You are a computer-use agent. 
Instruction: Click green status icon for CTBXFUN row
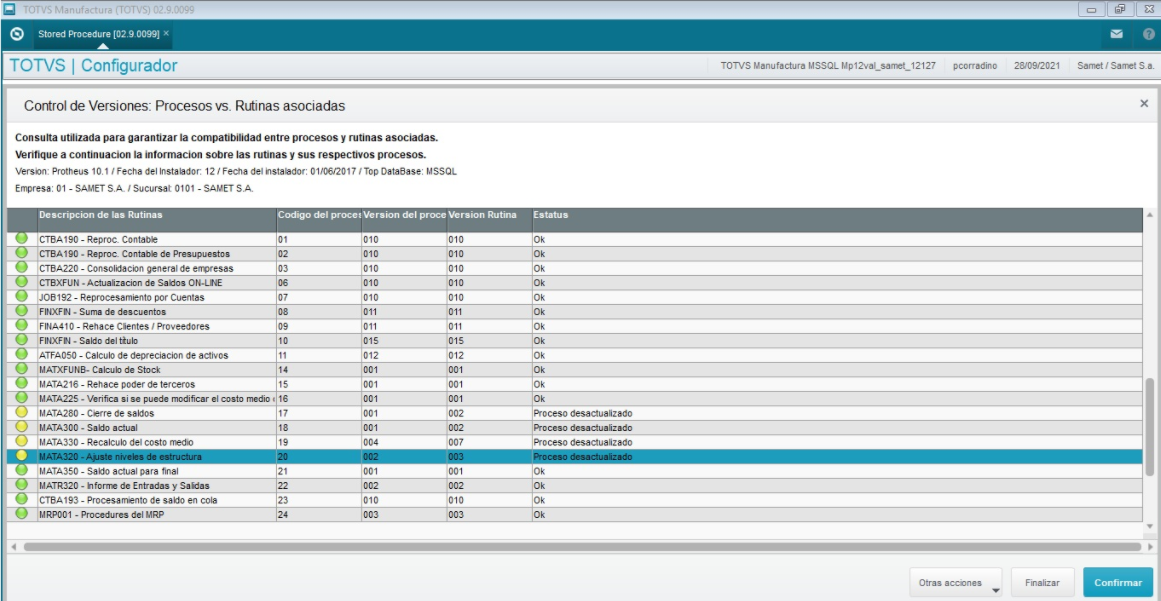(21, 282)
